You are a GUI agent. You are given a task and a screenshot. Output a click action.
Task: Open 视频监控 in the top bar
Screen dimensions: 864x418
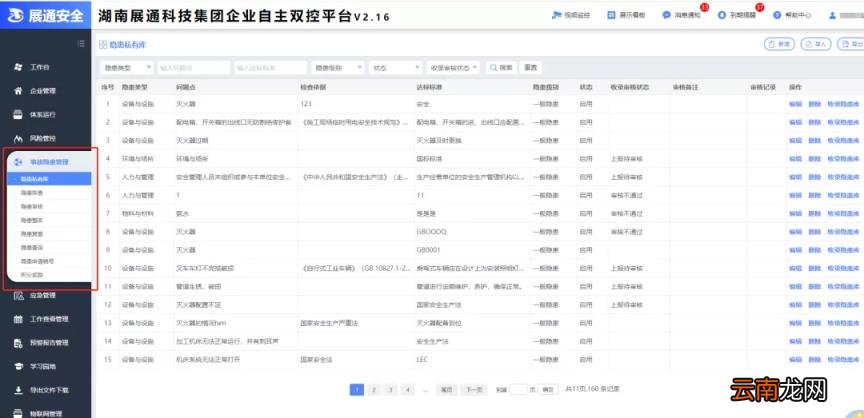pyautogui.click(x=571, y=15)
